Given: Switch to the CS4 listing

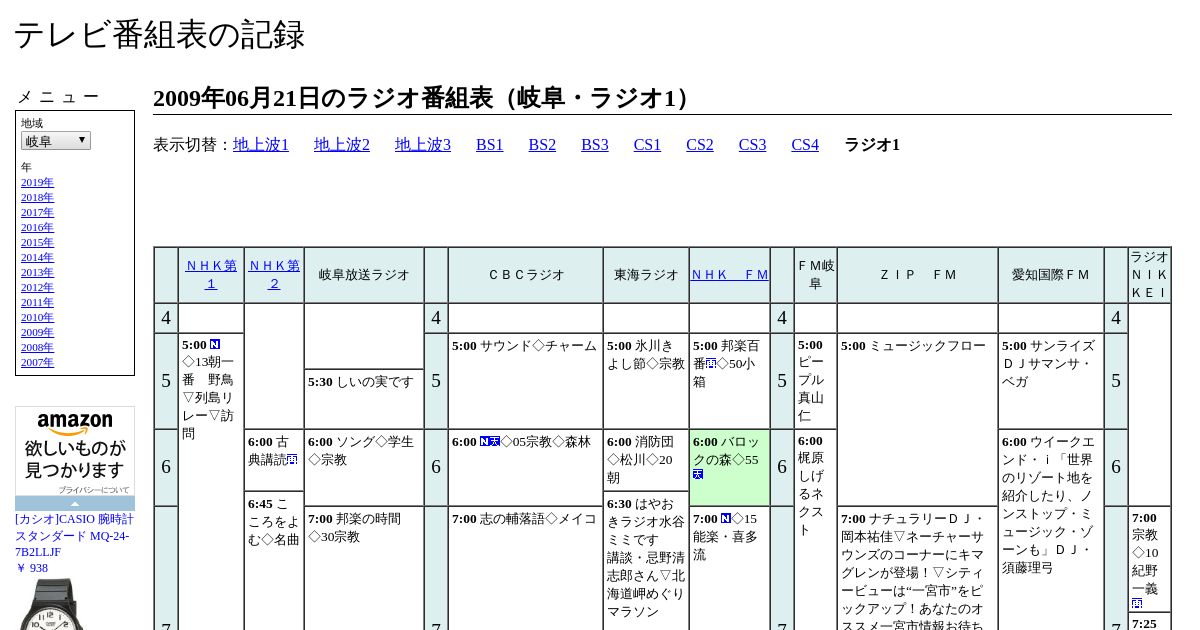Looking at the screenshot, I should tap(805, 145).
